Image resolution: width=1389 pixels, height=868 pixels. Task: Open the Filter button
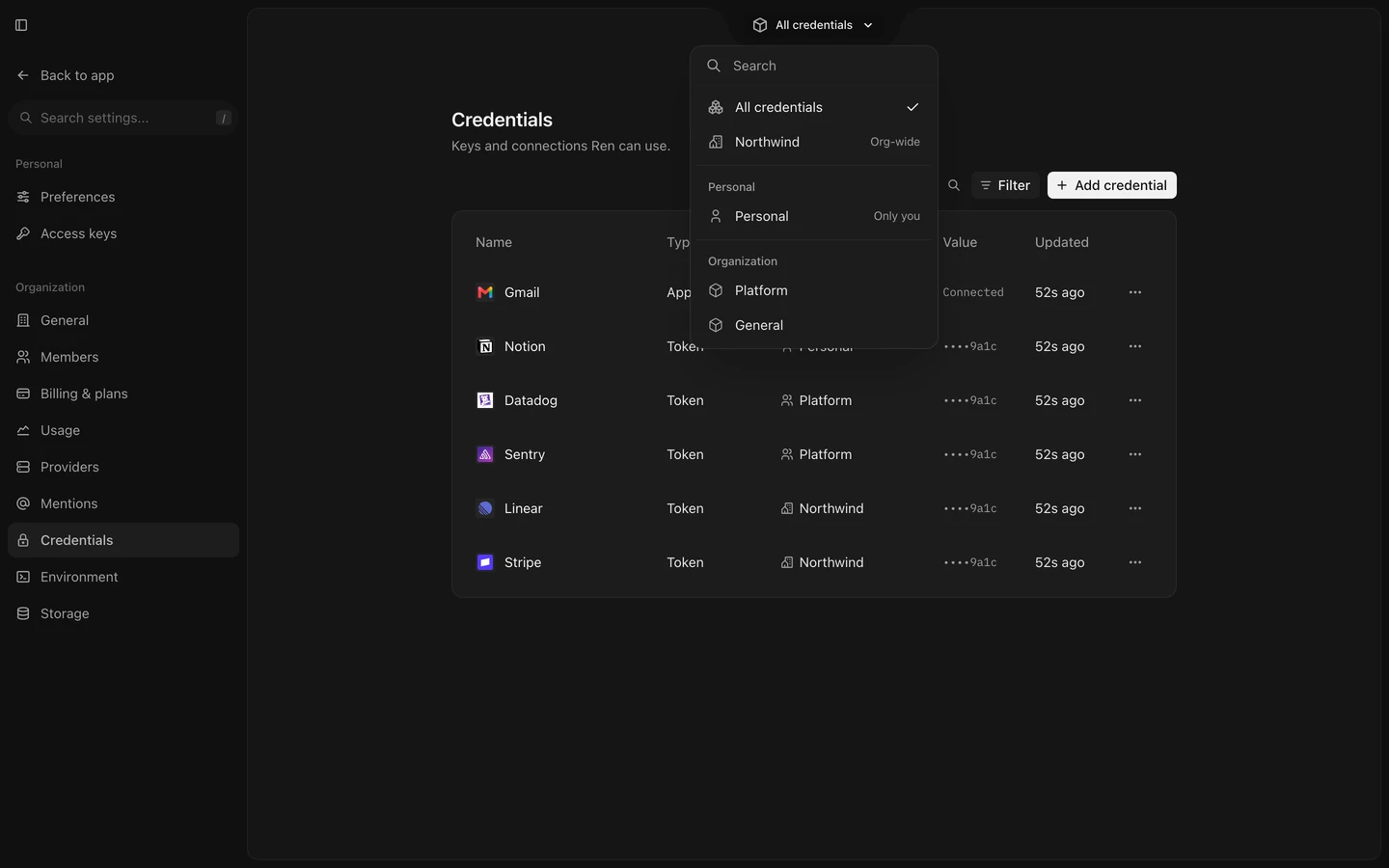click(1005, 185)
